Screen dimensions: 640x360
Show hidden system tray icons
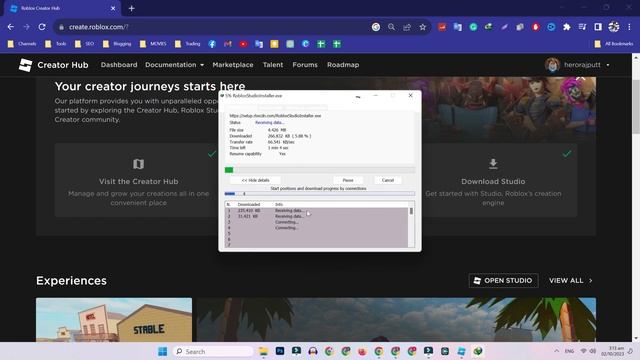click(556, 351)
